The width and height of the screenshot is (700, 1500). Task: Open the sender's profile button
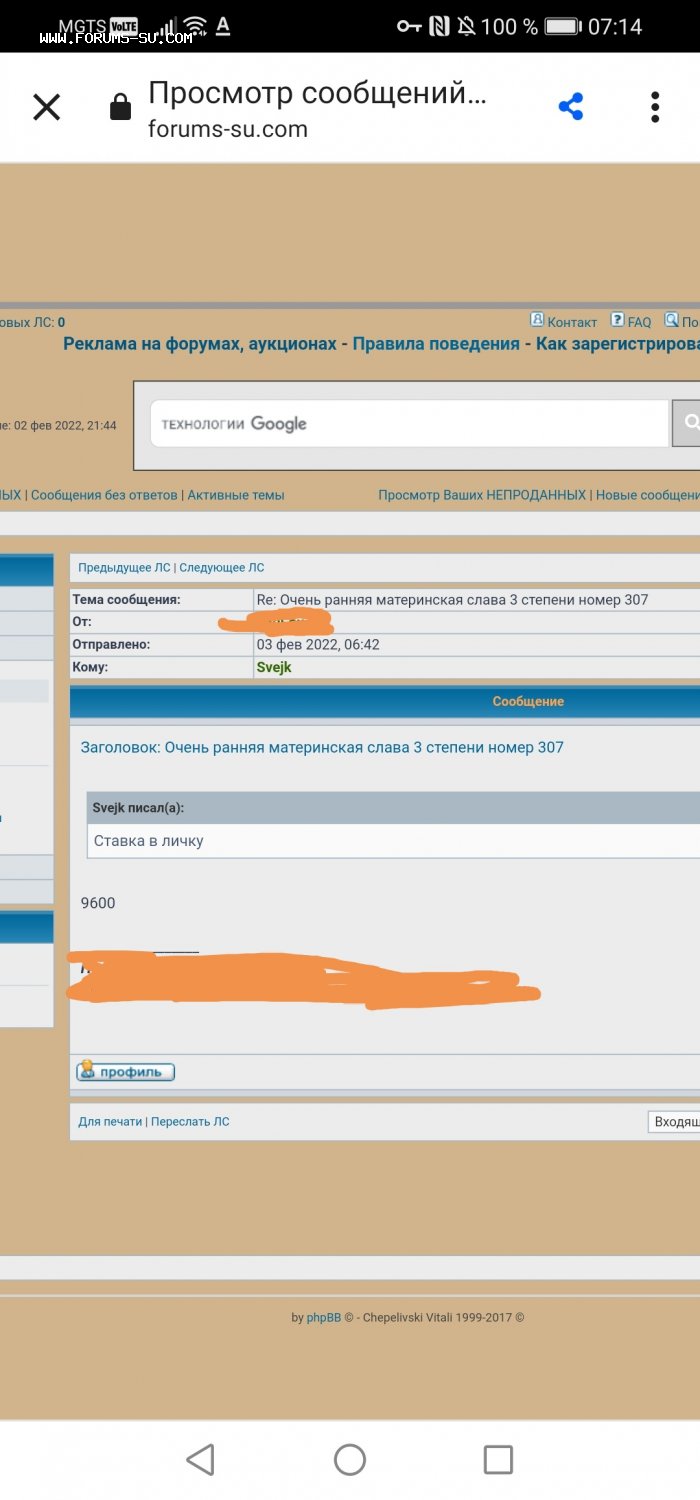(126, 1071)
